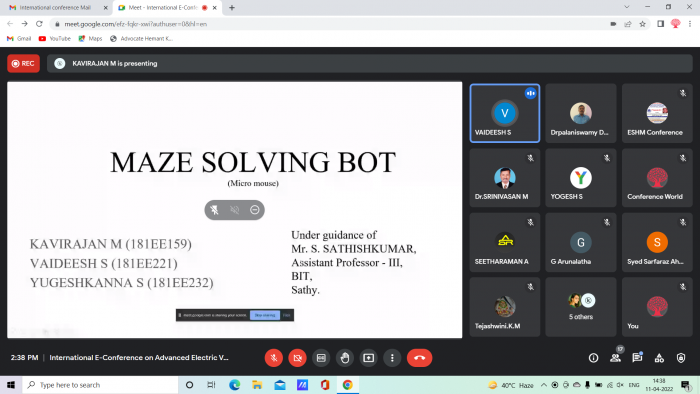Image resolution: width=700 pixels, height=394 pixels.
Task: Open host controls shield icon
Action: tap(681, 358)
